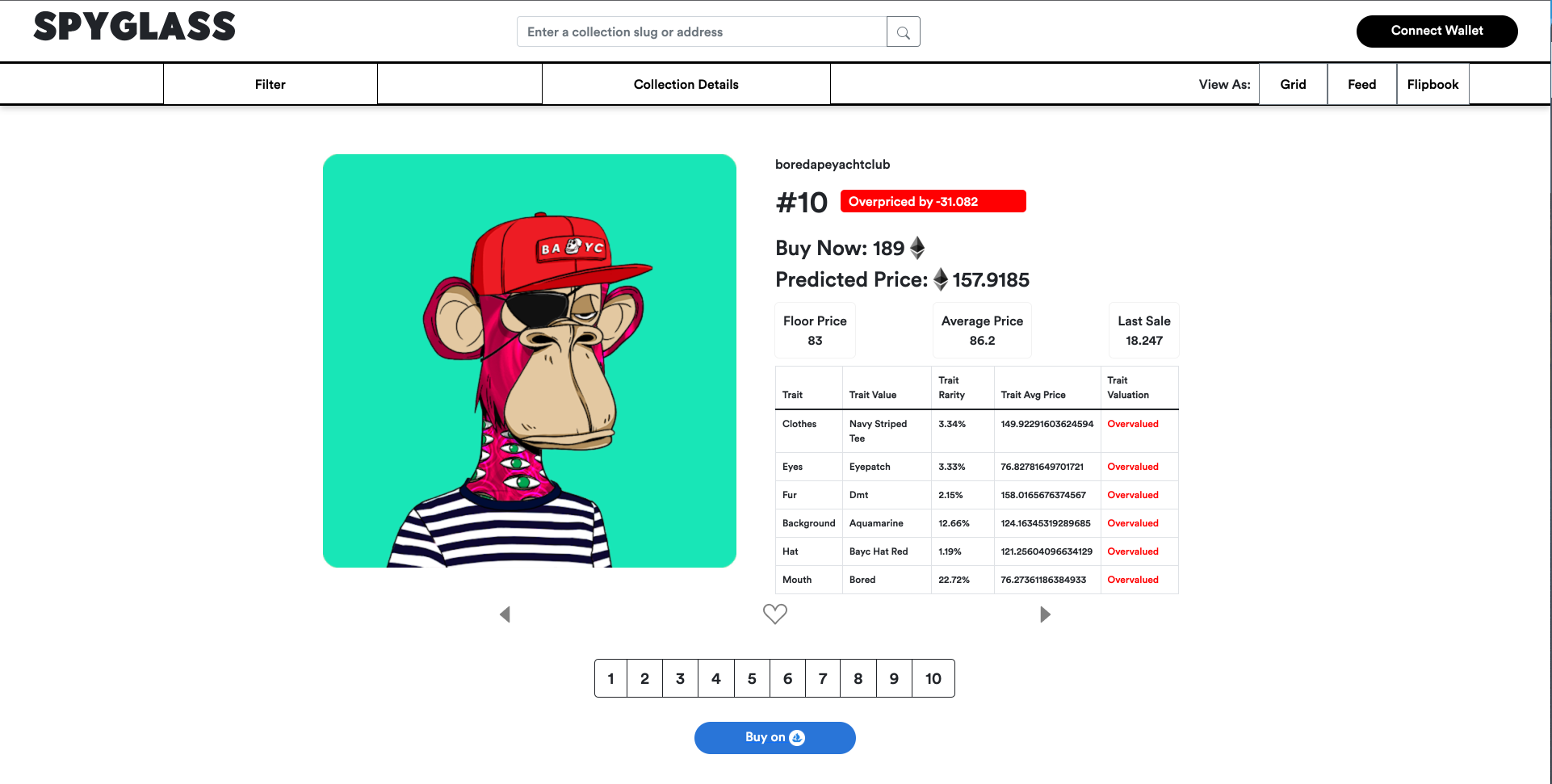1552x784 pixels.
Task: Click the Bored Ape #10 image
Action: pos(530,361)
